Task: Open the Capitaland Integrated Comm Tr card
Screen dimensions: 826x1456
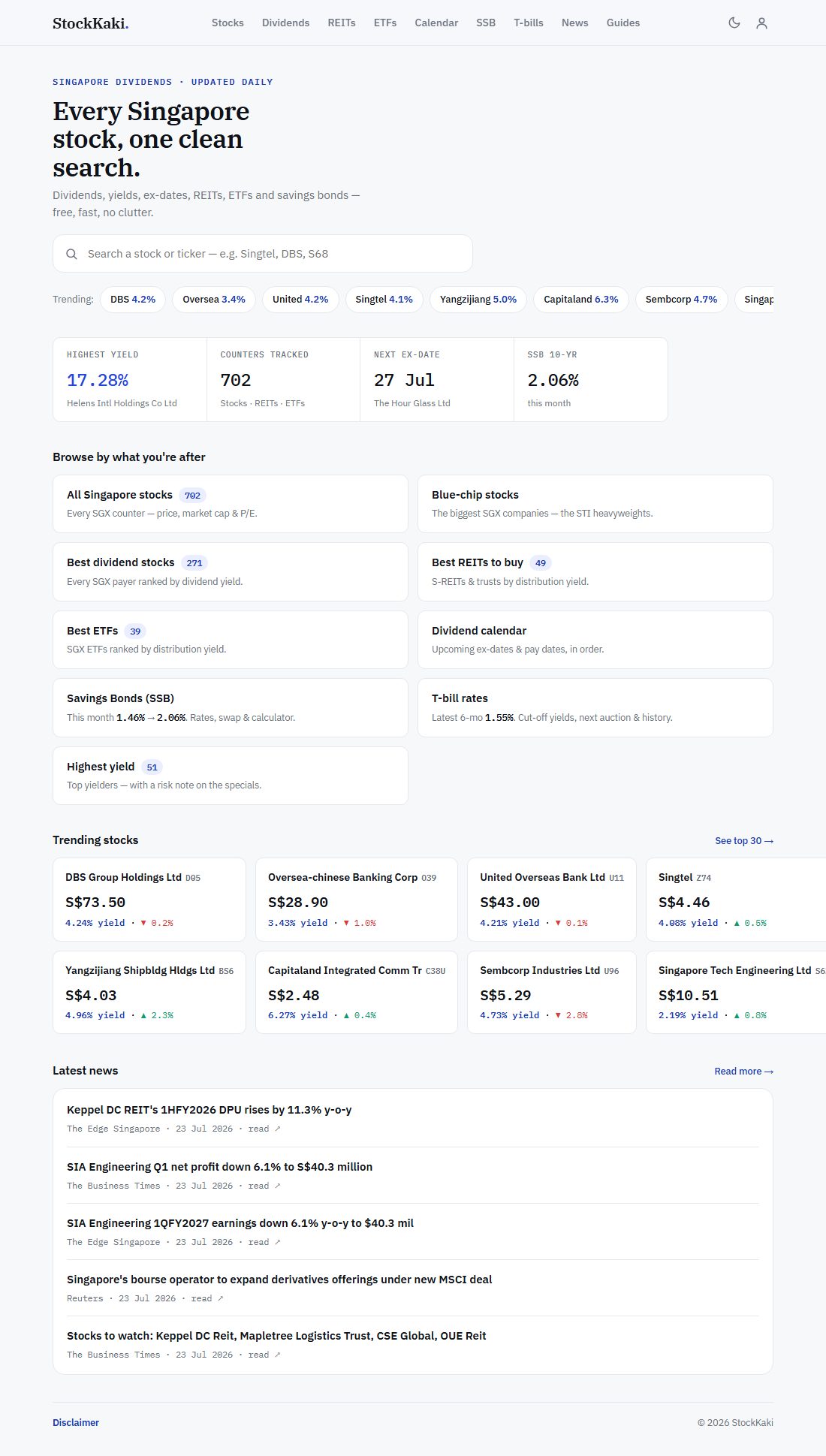Action: pos(357,993)
